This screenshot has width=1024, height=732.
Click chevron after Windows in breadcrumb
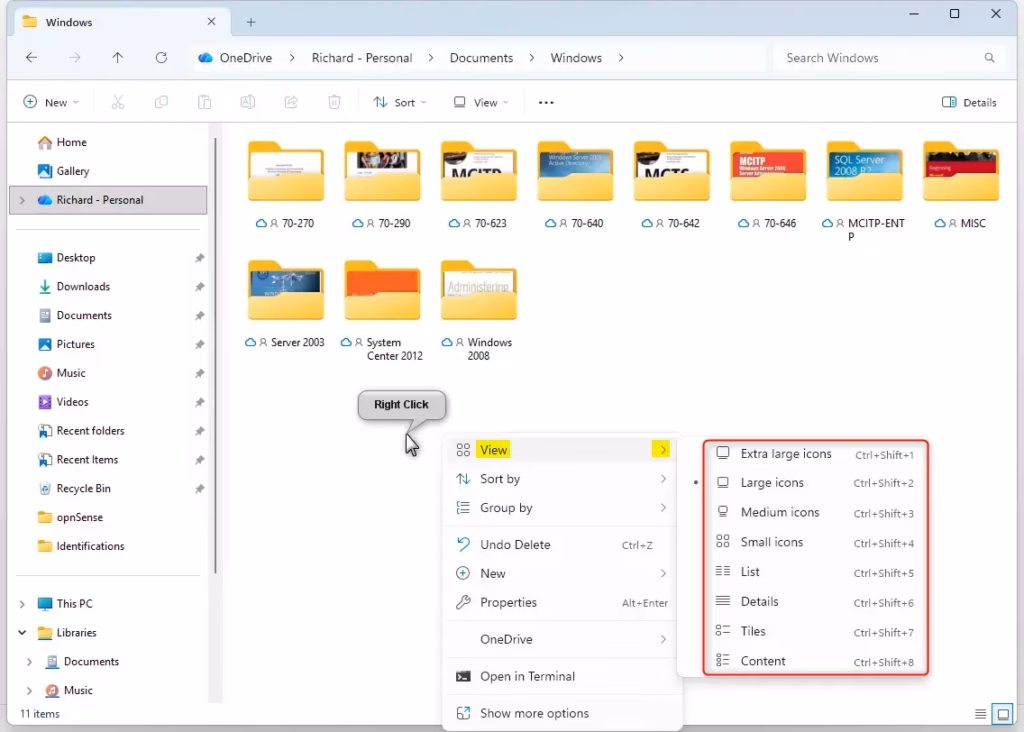coord(621,57)
